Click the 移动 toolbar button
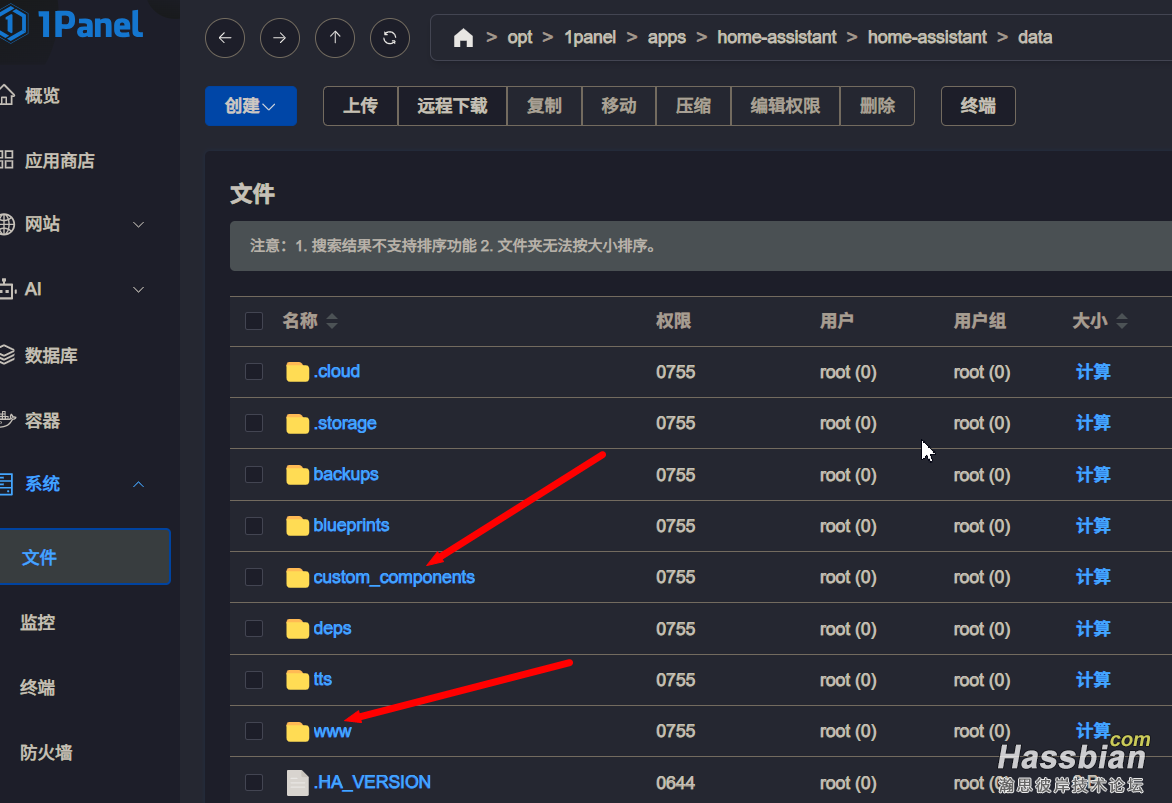 pyautogui.click(x=619, y=106)
